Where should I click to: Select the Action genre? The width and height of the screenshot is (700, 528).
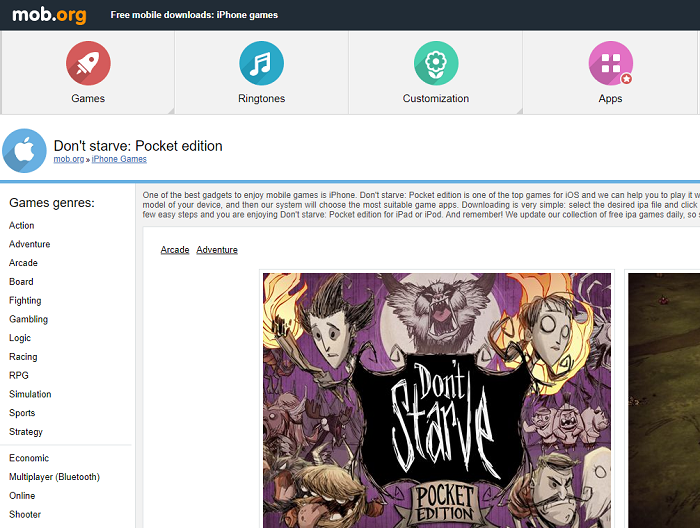(21, 225)
